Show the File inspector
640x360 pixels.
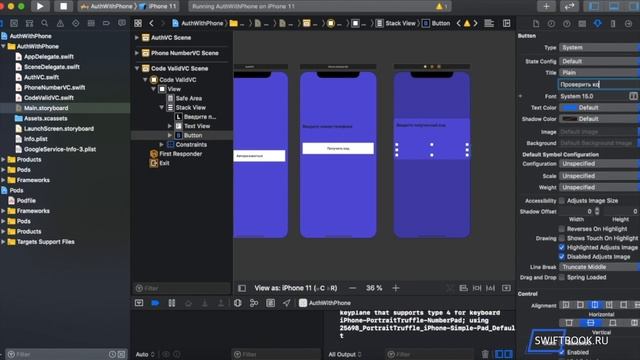536,24
